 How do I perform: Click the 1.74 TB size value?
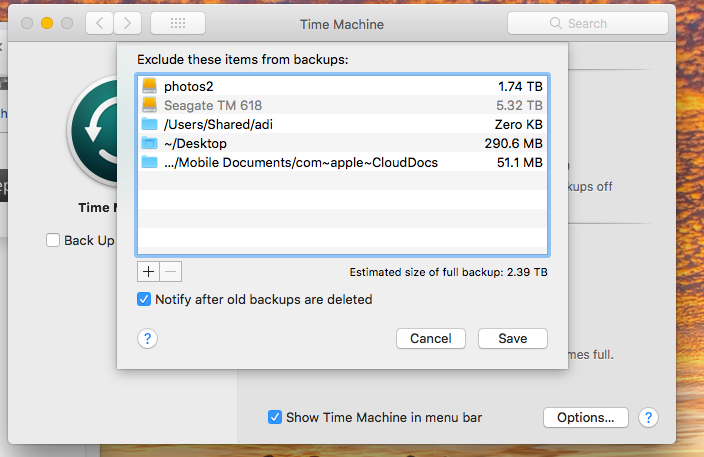(520, 86)
